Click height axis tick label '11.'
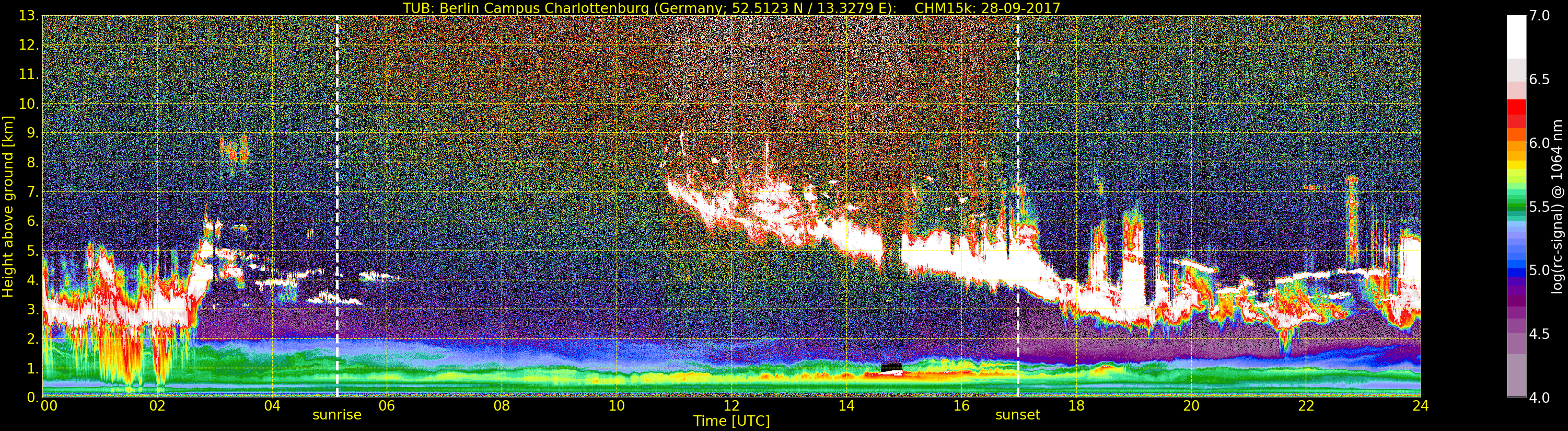1568x431 pixels. click(x=29, y=74)
